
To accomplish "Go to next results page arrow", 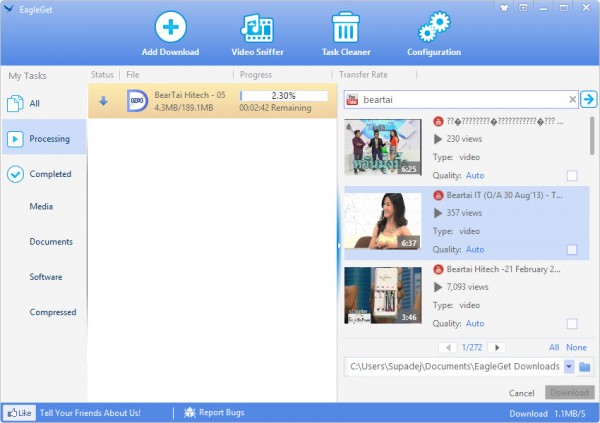I will [497, 348].
